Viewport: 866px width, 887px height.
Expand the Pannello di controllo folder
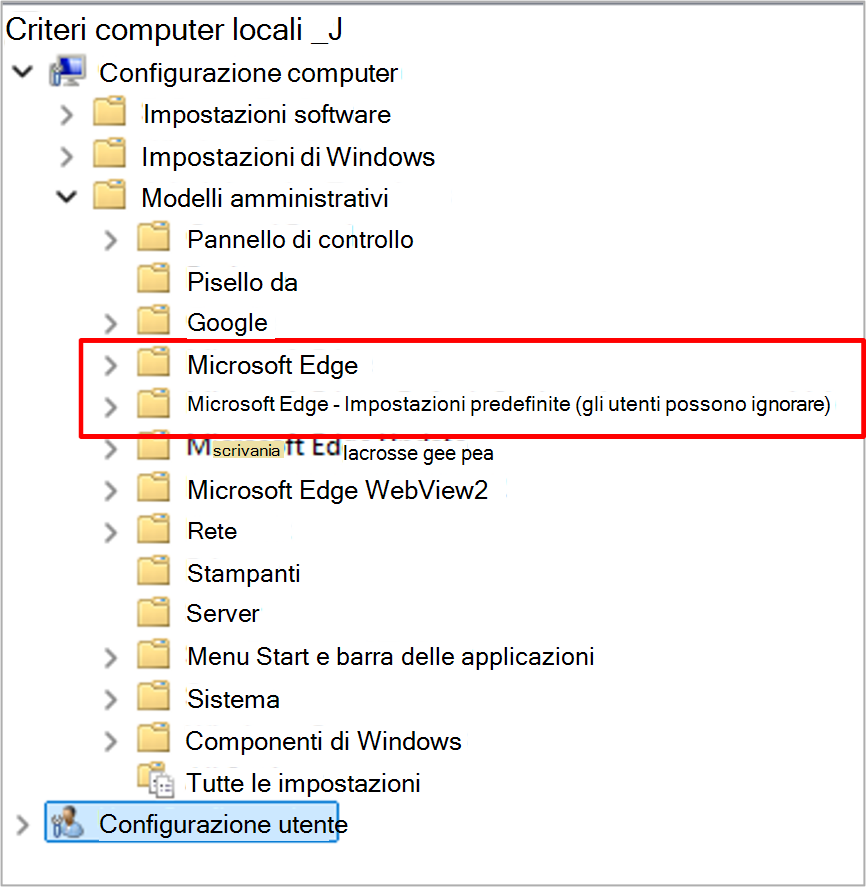[x=111, y=240]
